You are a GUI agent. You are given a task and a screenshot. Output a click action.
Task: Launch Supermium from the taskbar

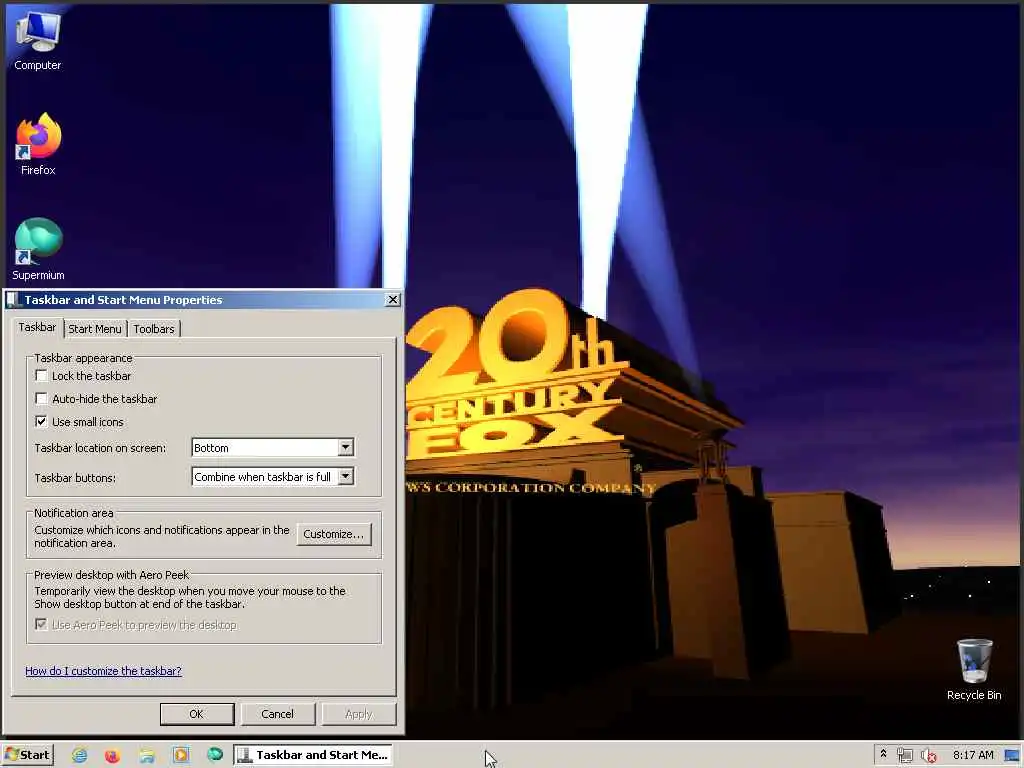click(215, 755)
